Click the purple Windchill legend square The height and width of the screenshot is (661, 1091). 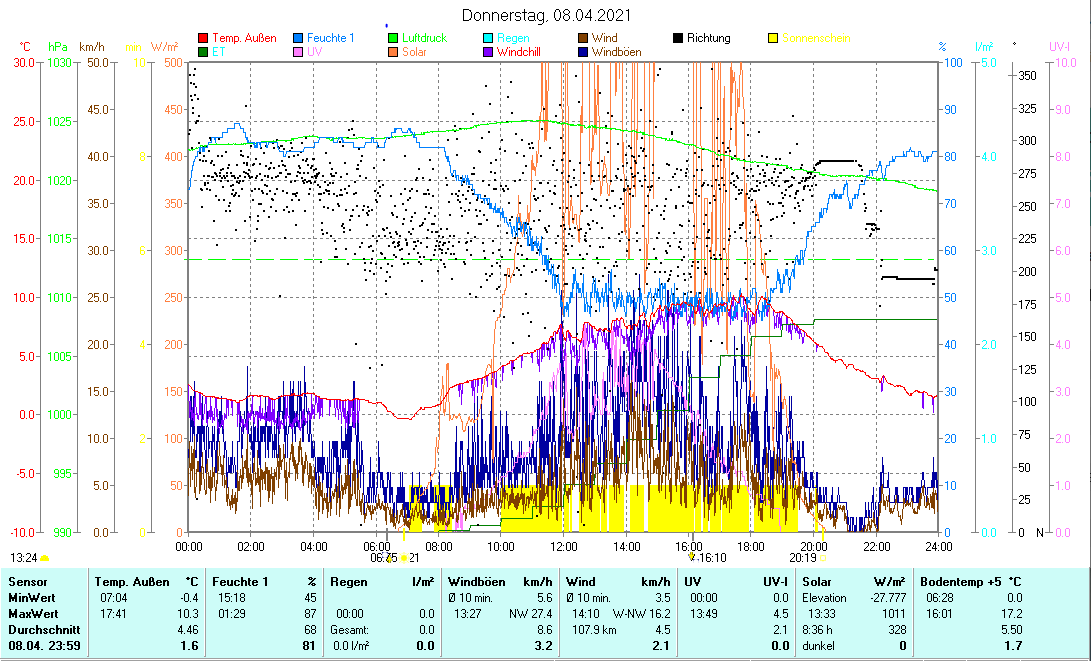click(x=489, y=52)
